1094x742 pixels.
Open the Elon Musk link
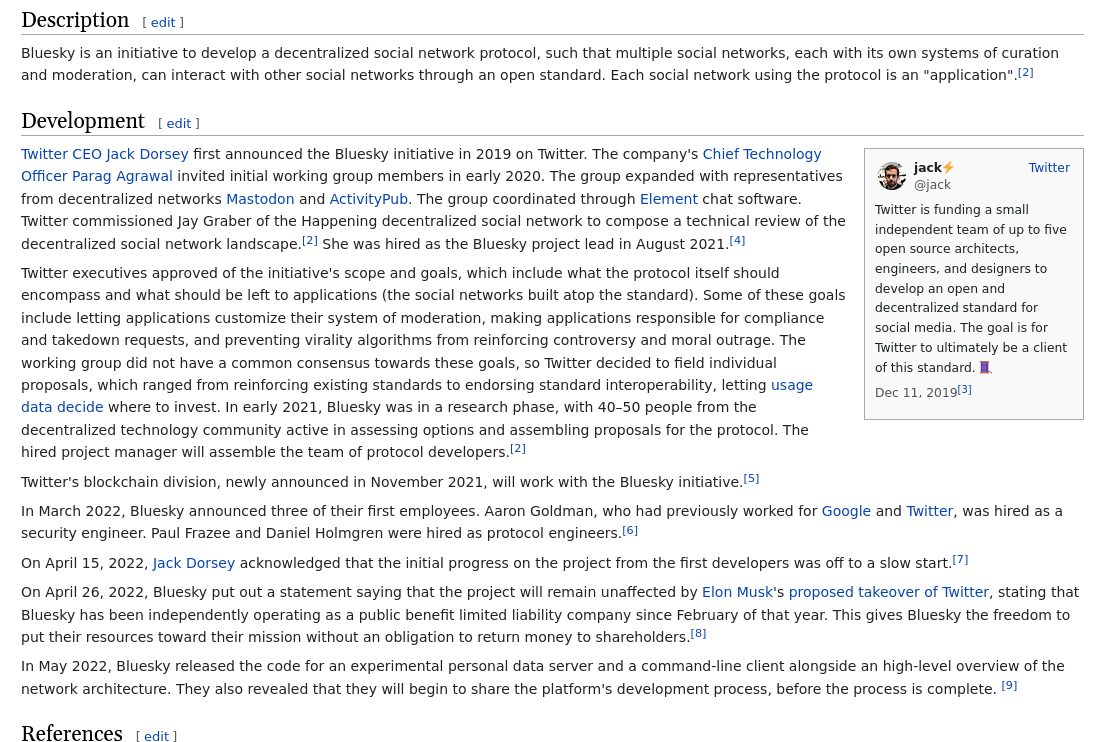737,592
